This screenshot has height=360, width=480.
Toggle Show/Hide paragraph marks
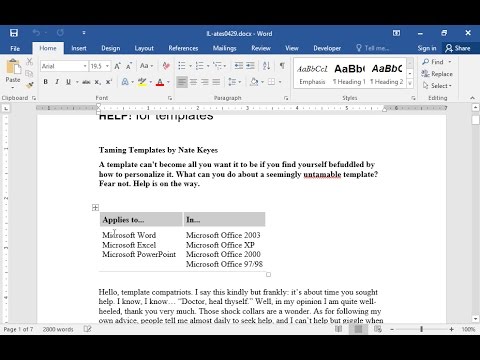[x=282, y=66]
